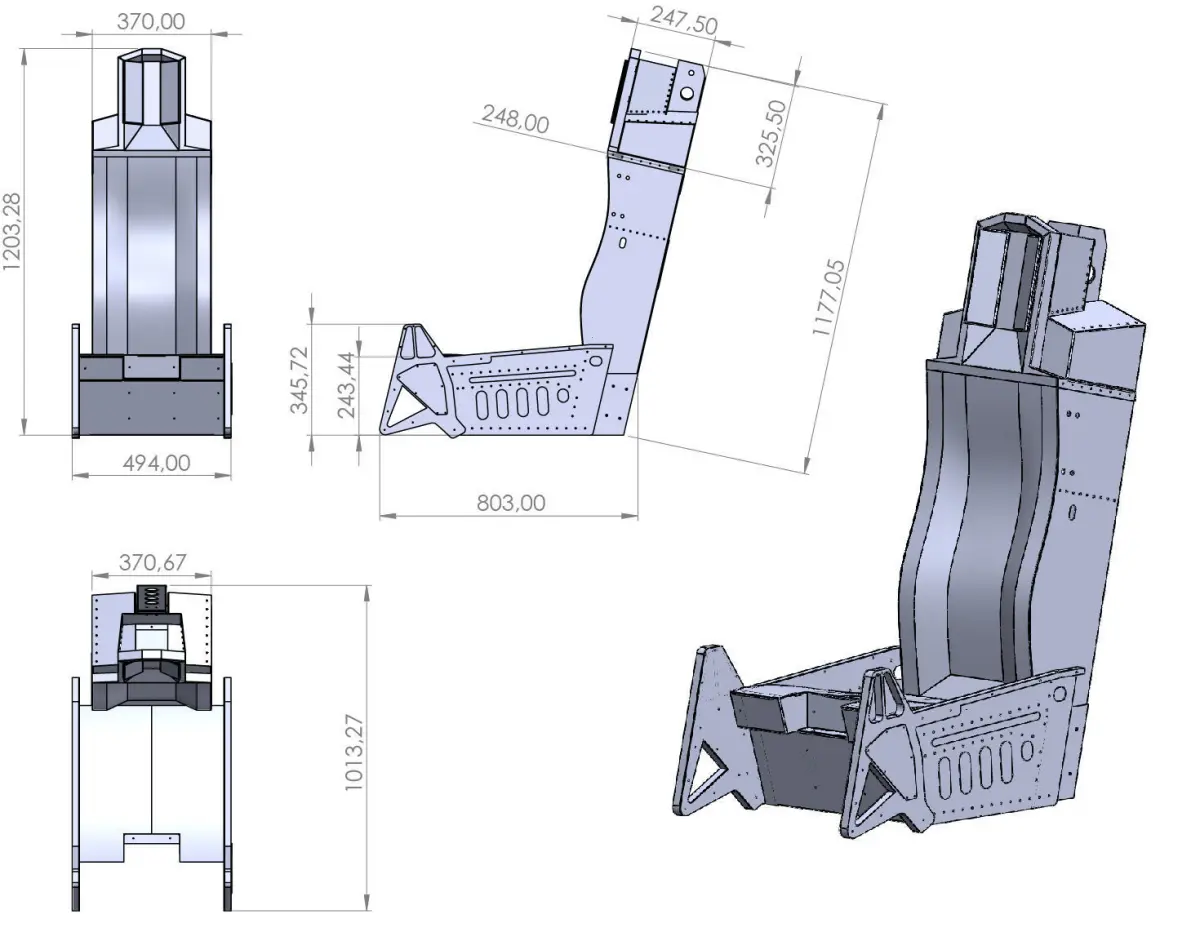Select the 1013,27 top view dimension
Image resolution: width=1200 pixels, height=932 pixels.
(x=356, y=752)
